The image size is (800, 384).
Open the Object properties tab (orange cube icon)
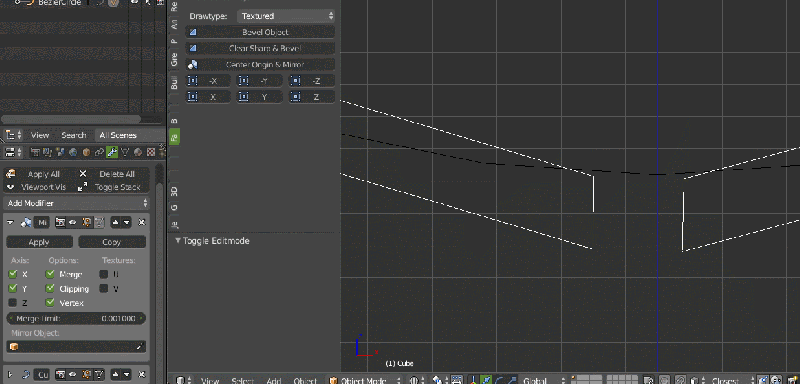pyautogui.click(x=86, y=152)
